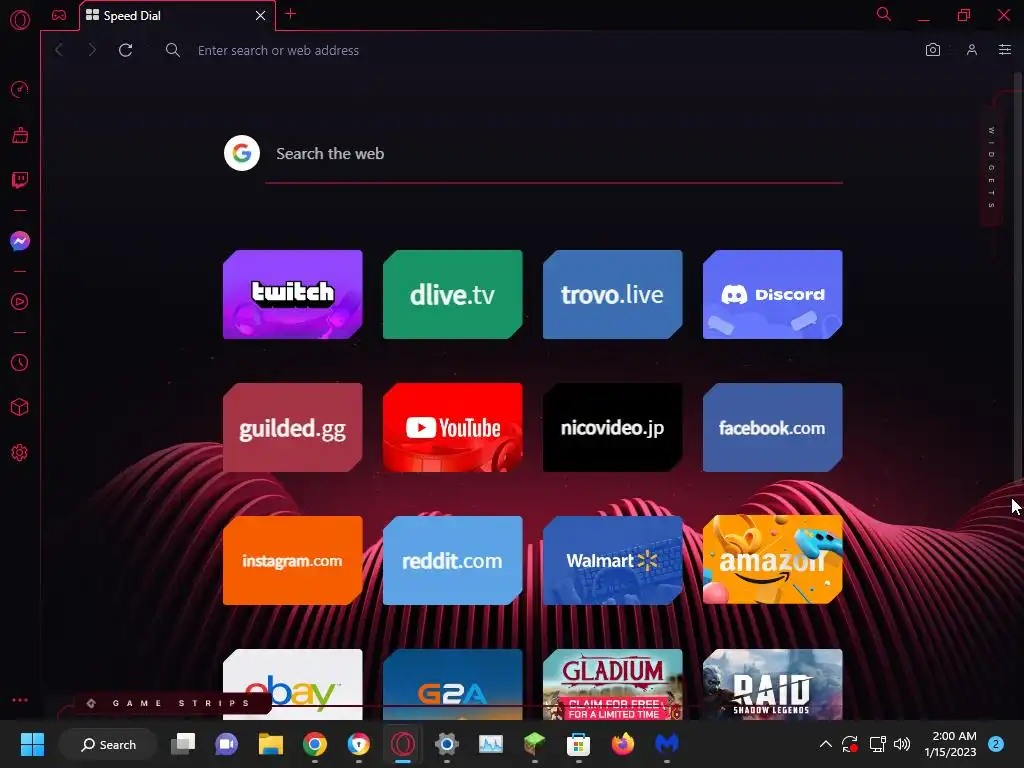The height and width of the screenshot is (768, 1024).
Task: Click the Google search engine logo
Action: 242,153
